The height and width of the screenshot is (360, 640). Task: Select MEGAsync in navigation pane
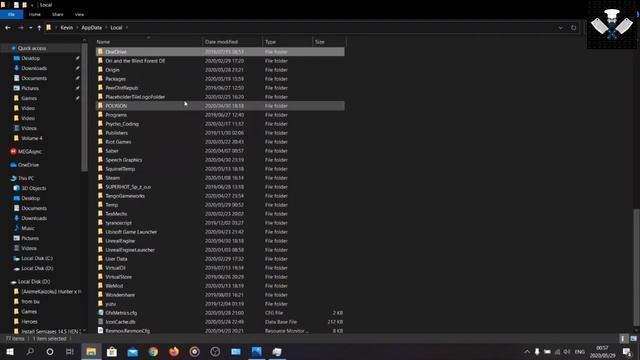(x=29, y=151)
